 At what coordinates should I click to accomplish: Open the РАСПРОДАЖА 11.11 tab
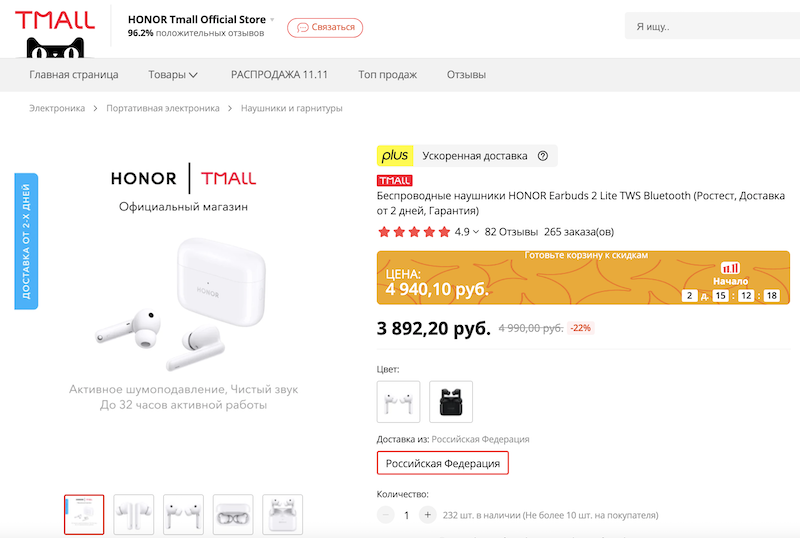pos(279,75)
